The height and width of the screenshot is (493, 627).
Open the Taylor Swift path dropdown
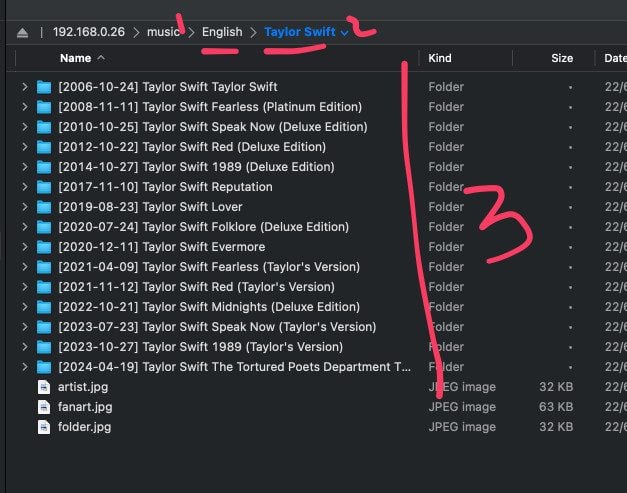(x=345, y=33)
